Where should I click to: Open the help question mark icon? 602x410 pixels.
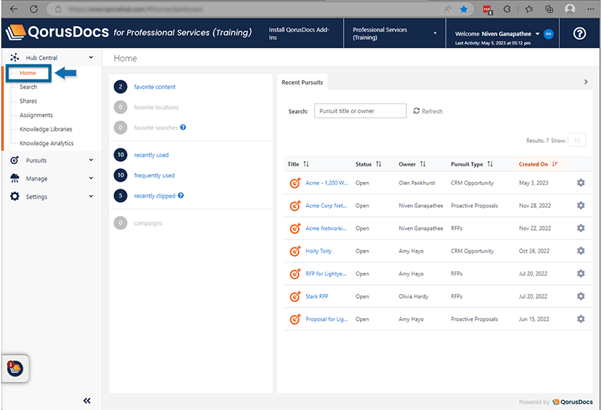579,34
